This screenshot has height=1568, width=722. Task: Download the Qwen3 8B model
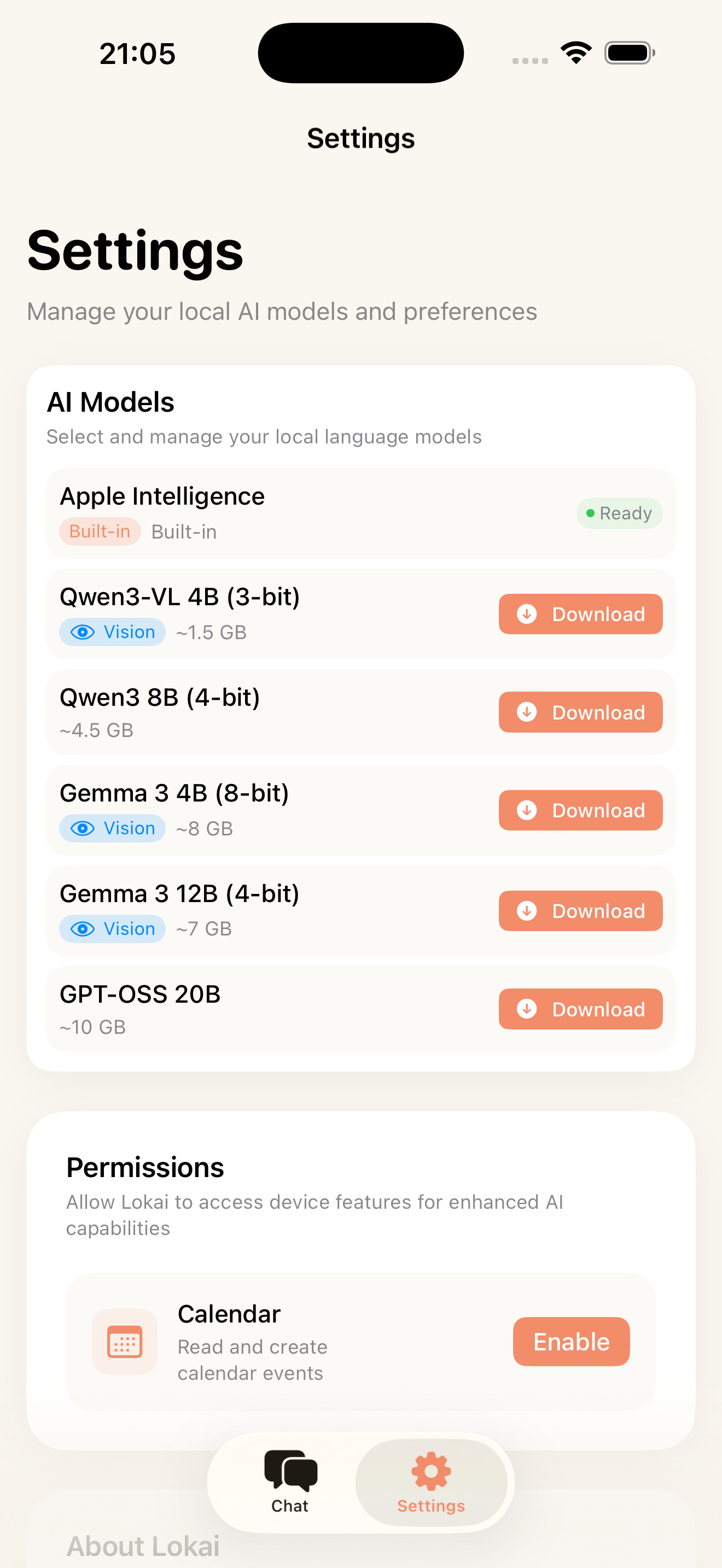click(x=580, y=712)
